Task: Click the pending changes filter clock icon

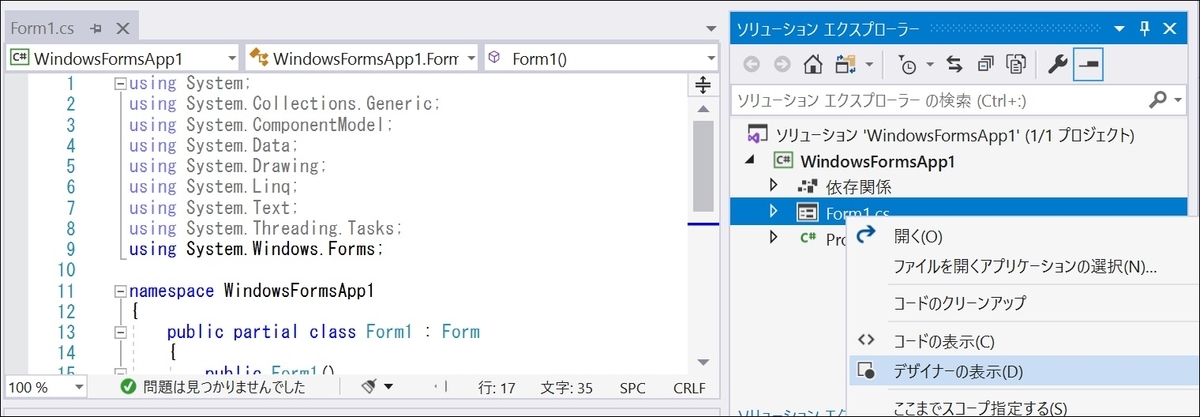Action: [x=908, y=65]
